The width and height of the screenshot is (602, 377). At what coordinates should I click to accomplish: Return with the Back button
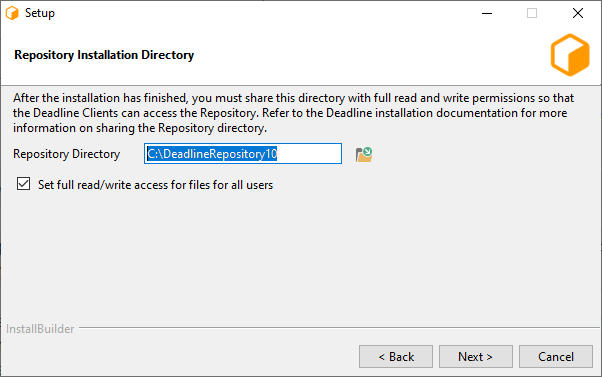click(x=396, y=356)
